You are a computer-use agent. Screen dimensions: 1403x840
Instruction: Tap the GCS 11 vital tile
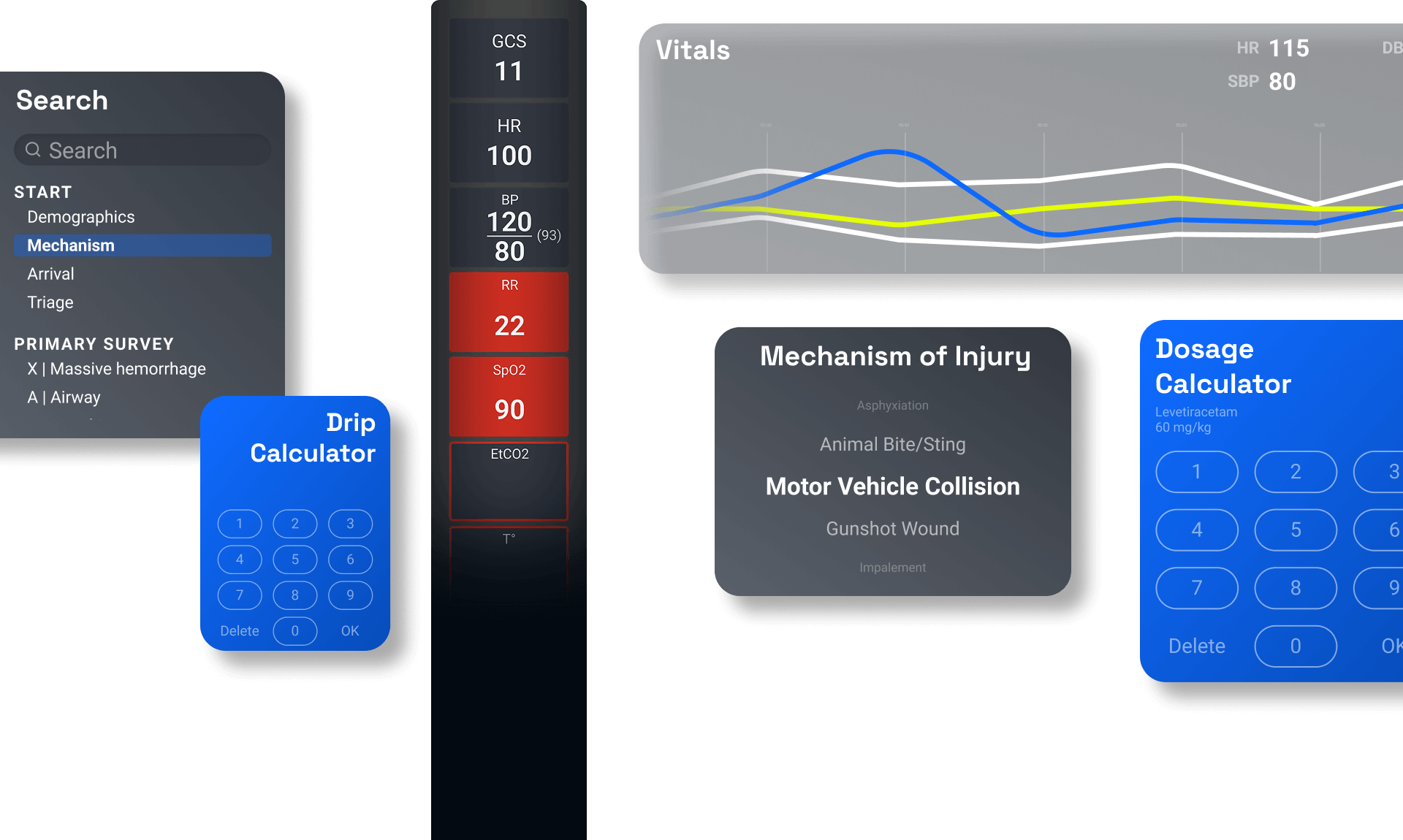click(x=509, y=58)
